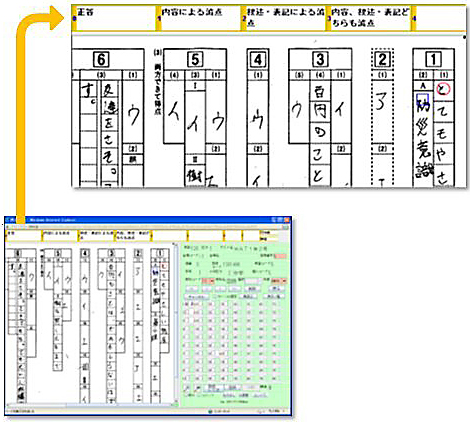The height and width of the screenshot is (422, 470).
Task: Click the red circle mark on answer 1
Action: (443, 89)
